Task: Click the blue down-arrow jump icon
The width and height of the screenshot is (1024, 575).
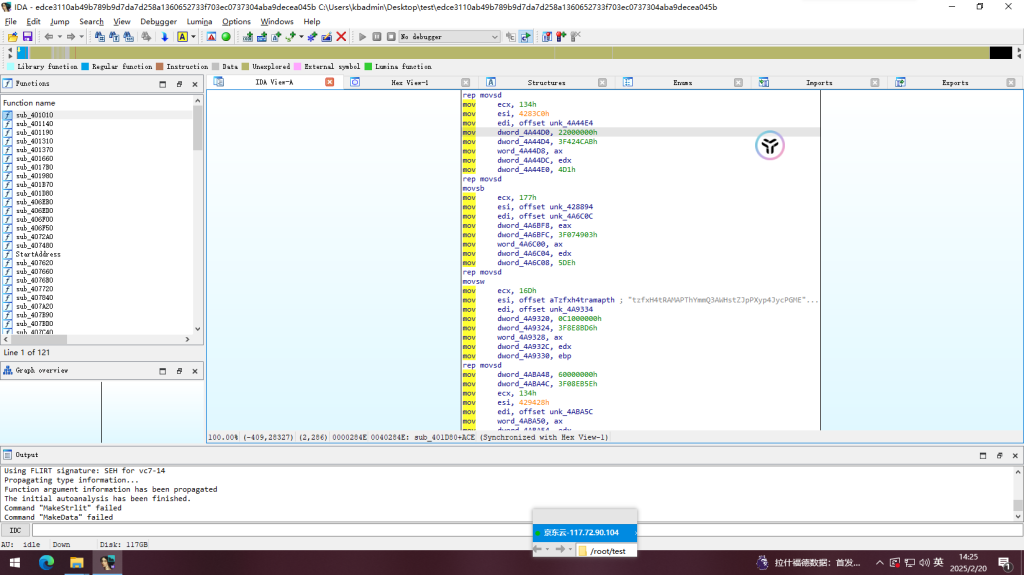Action: (165, 37)
